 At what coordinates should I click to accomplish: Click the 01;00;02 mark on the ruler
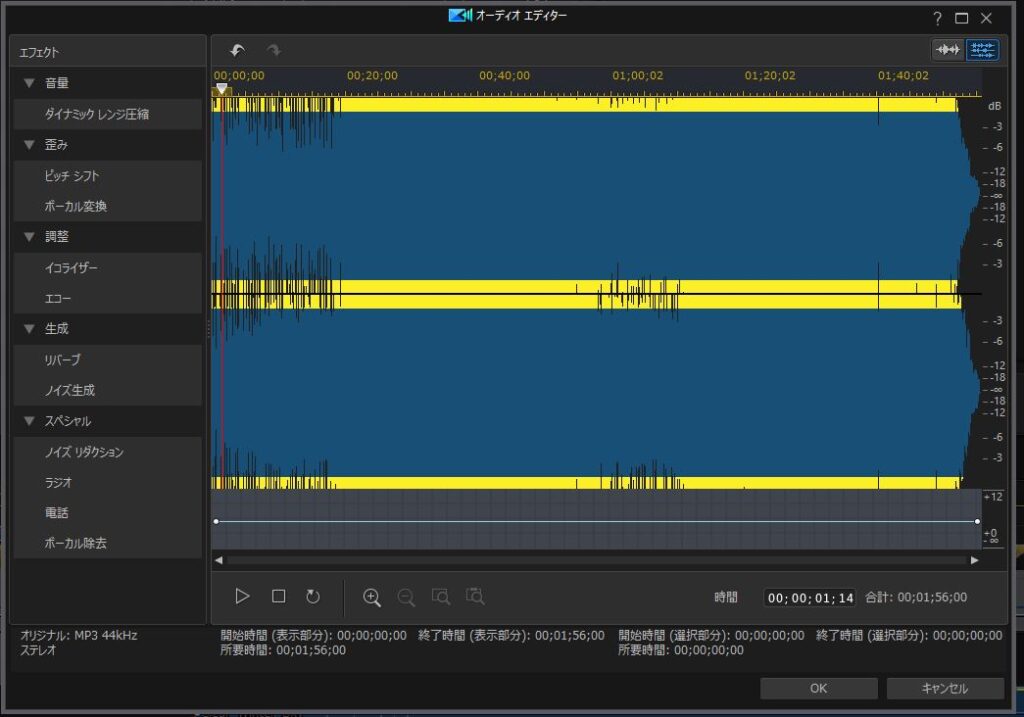[x=637, y=76]
